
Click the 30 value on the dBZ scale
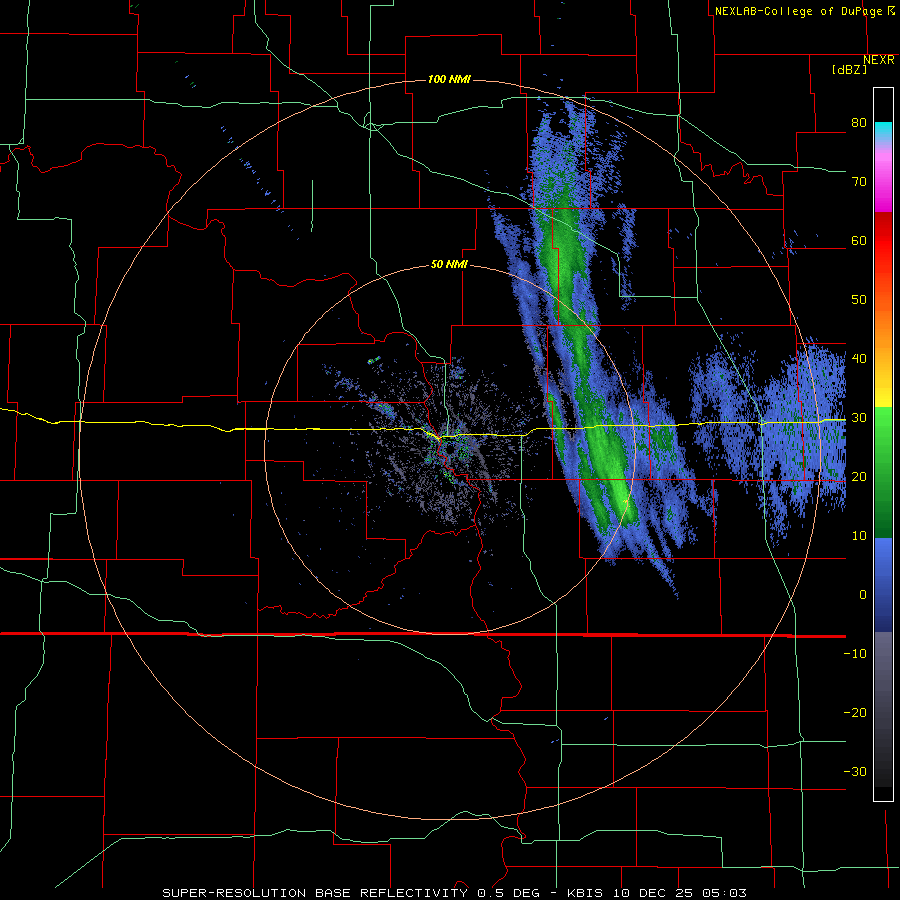coord(859,418)
